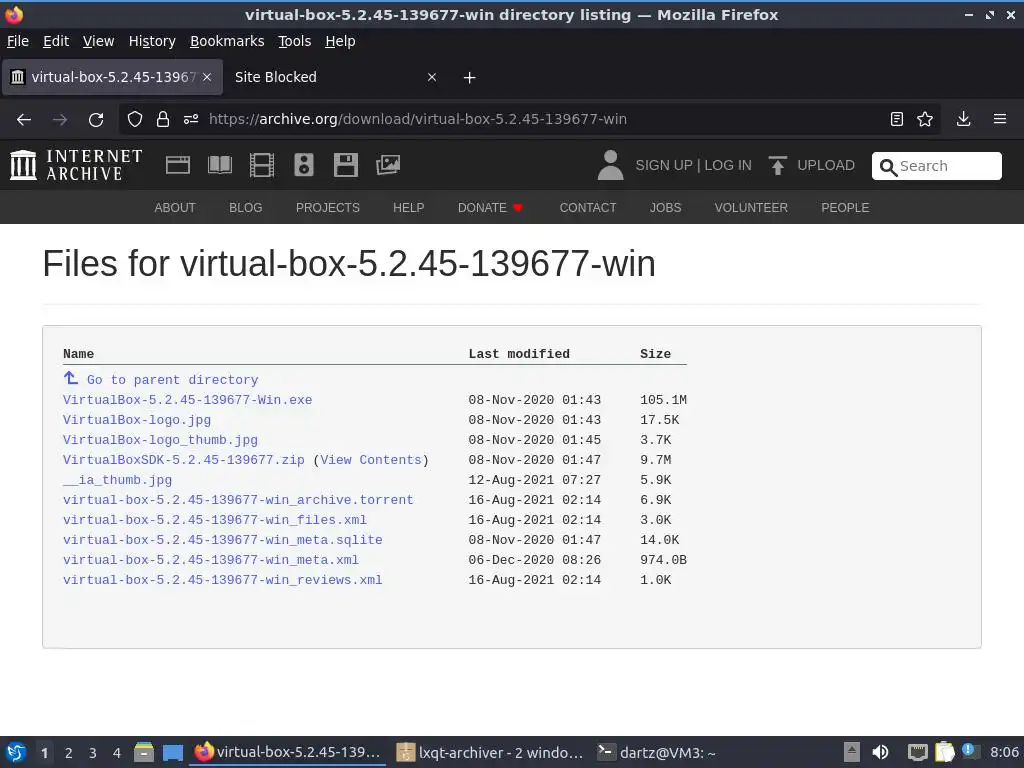Open the site permissions icon in address bar
The width and height of the screenshot is (1024, 768).
(x=191, y=119)
